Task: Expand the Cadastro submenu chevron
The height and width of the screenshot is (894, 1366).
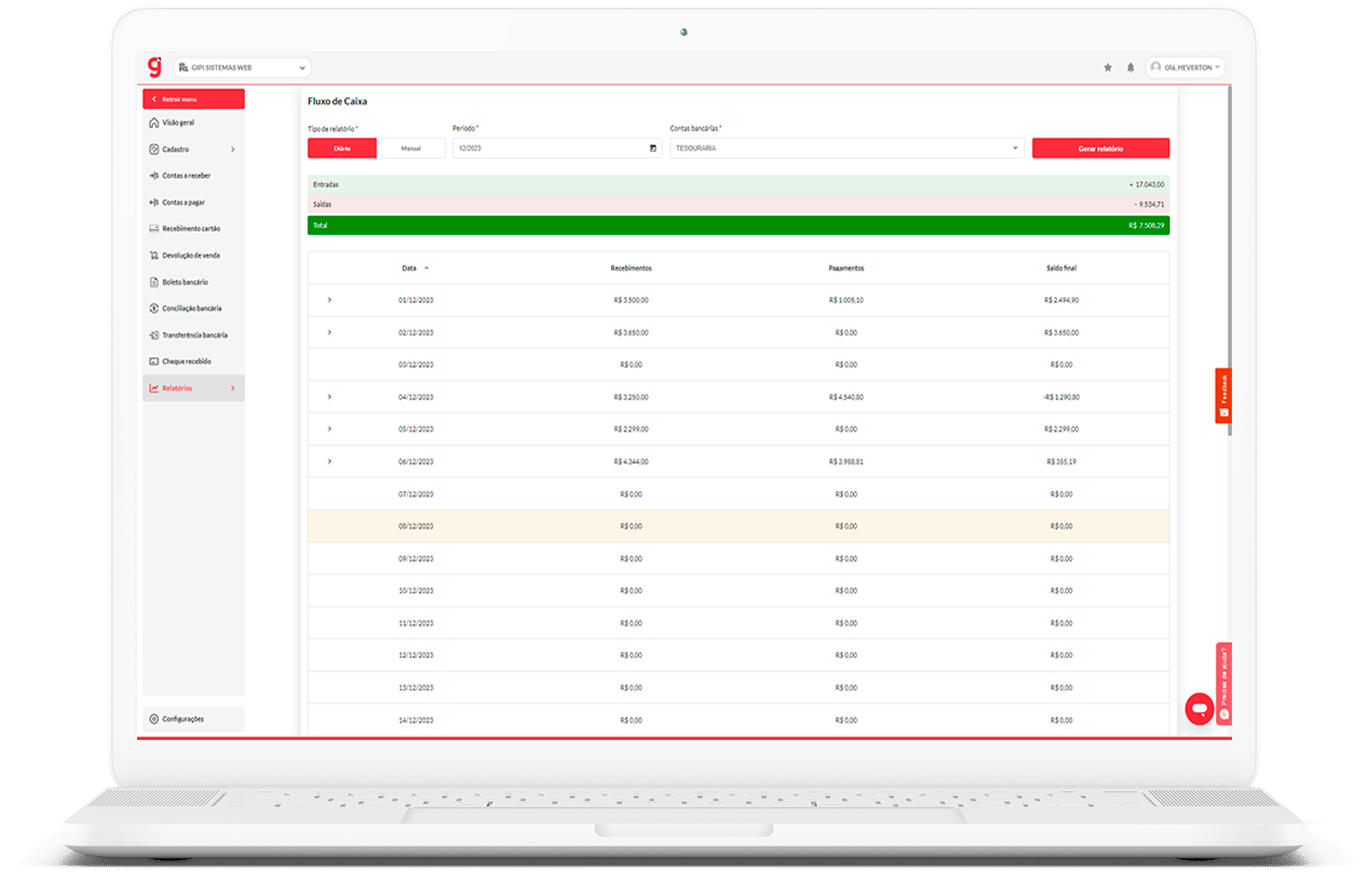Action: point(233,149)
